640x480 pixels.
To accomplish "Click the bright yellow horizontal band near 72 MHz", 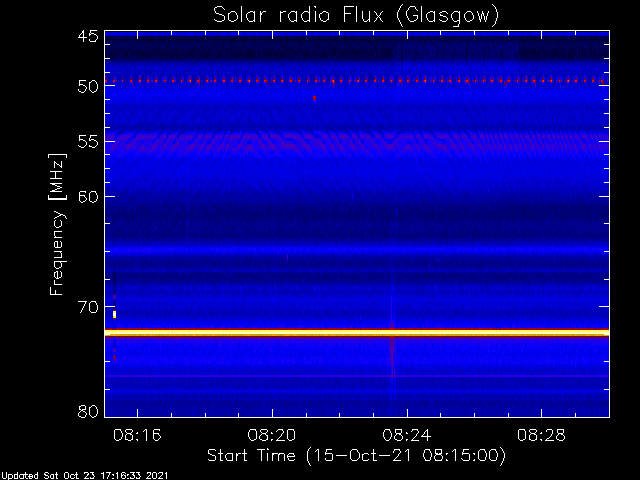I will click(x=357, y=333).
